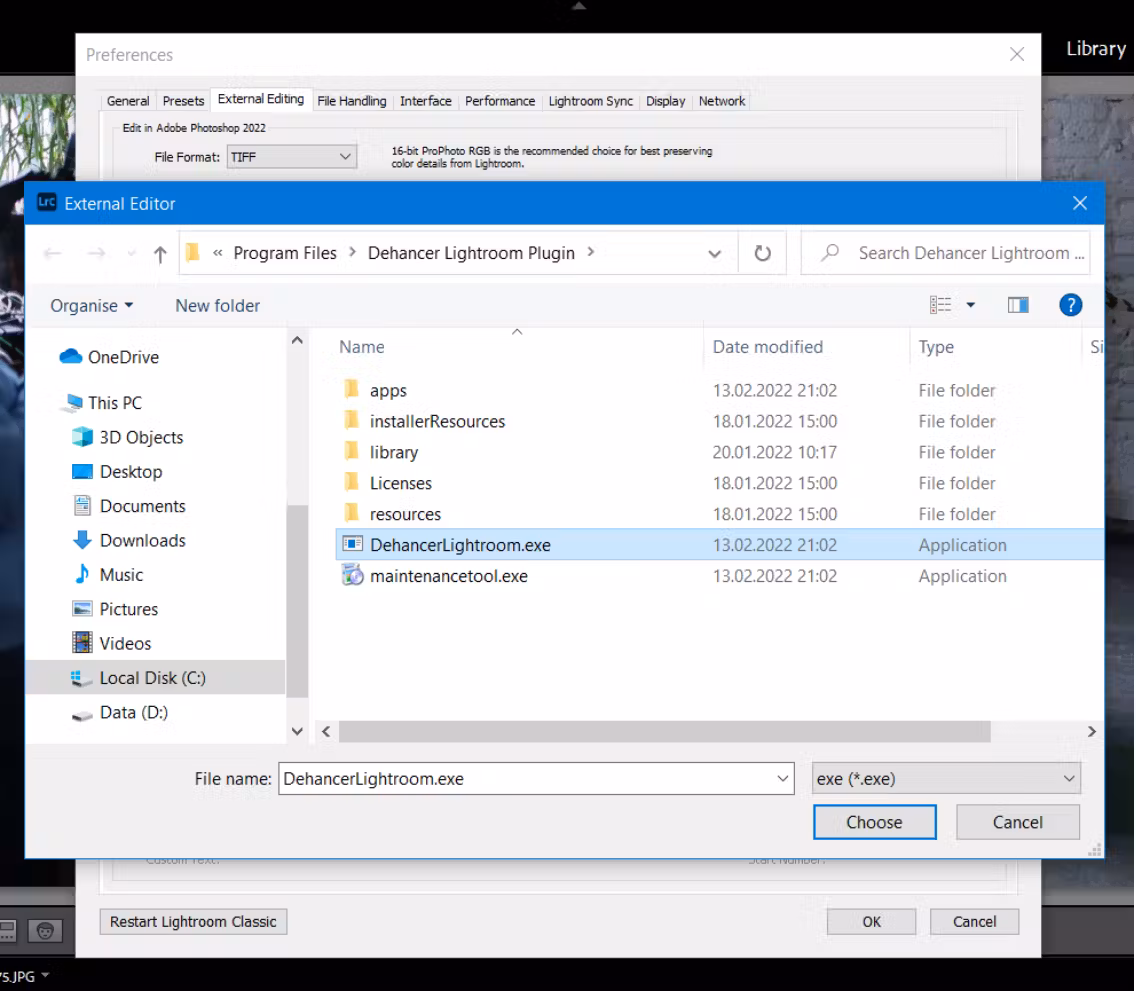Go back with the back arrow
Viewport: 1136px width, 996px height.
coord(52,254)
